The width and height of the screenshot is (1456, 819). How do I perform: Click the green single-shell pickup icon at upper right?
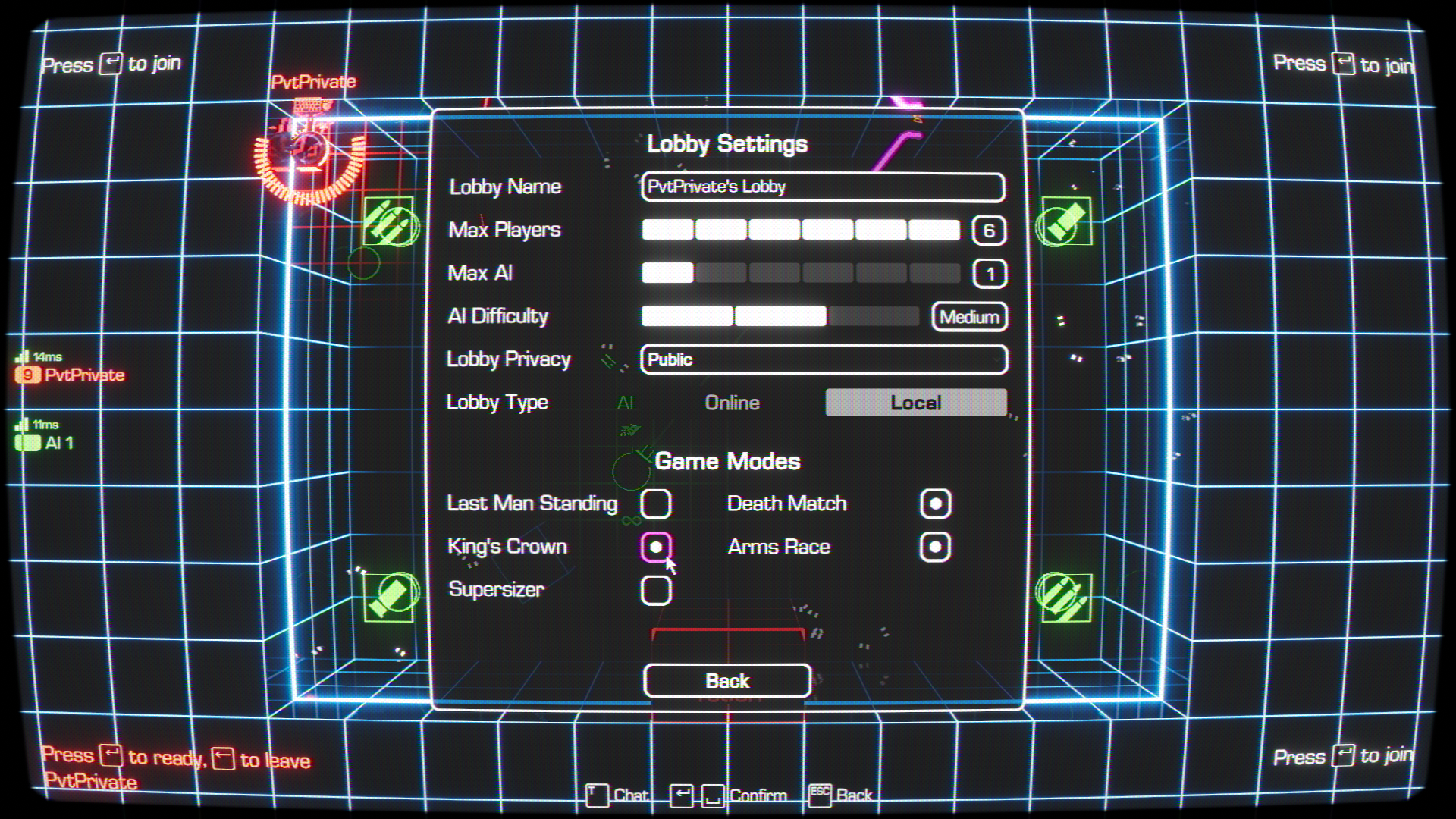[x=1065, y=221]
